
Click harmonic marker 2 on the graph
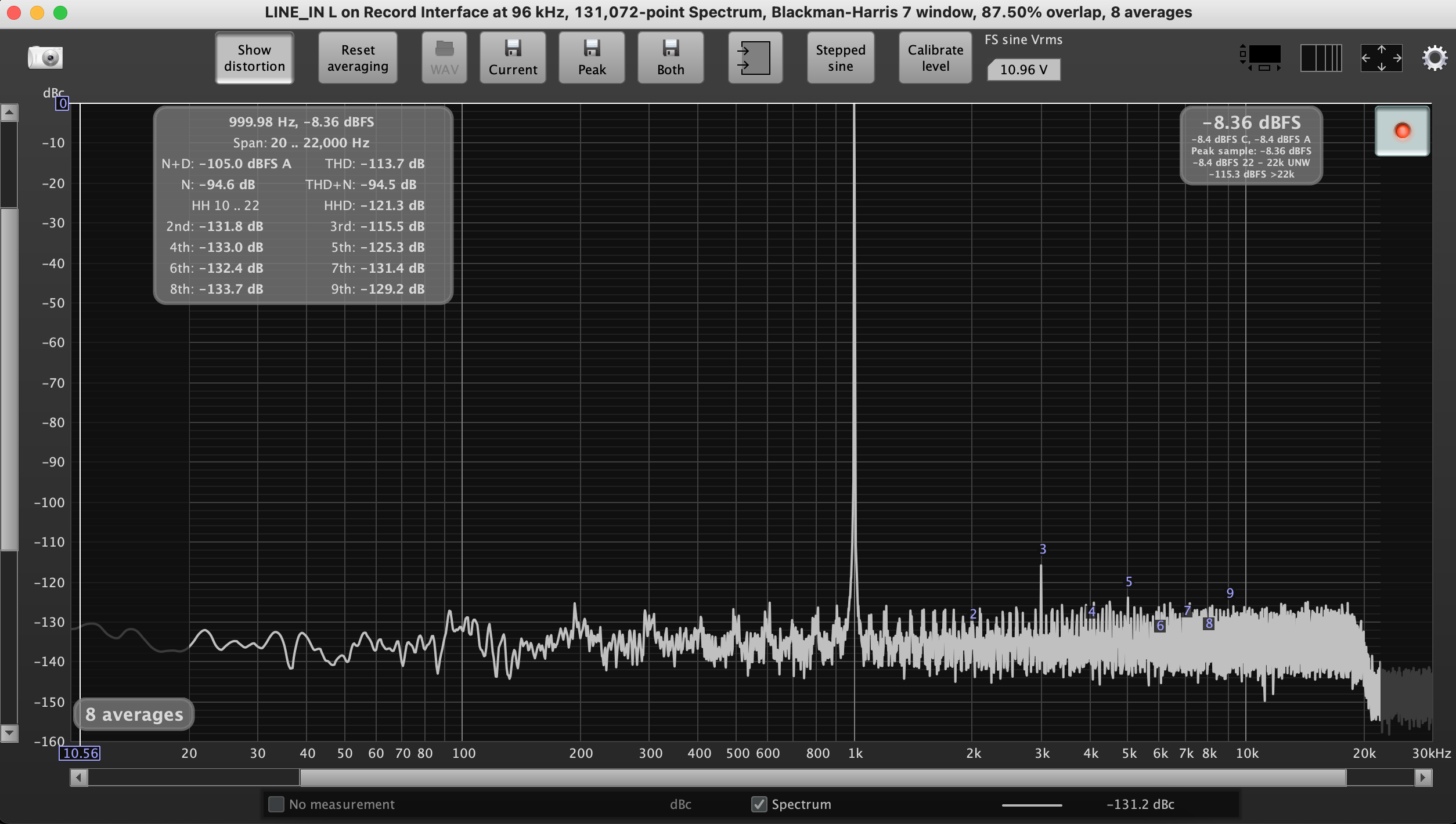point(974,614)
